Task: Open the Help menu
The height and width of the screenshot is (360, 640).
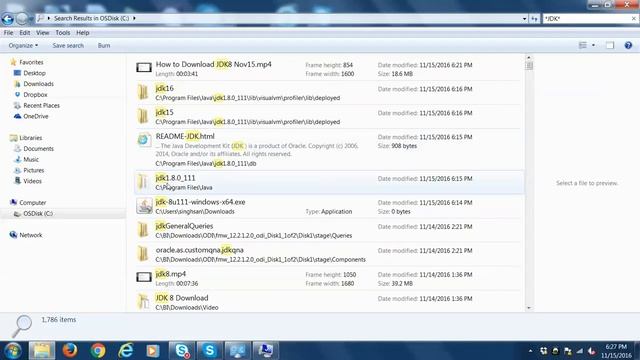Action: (82, 33)
